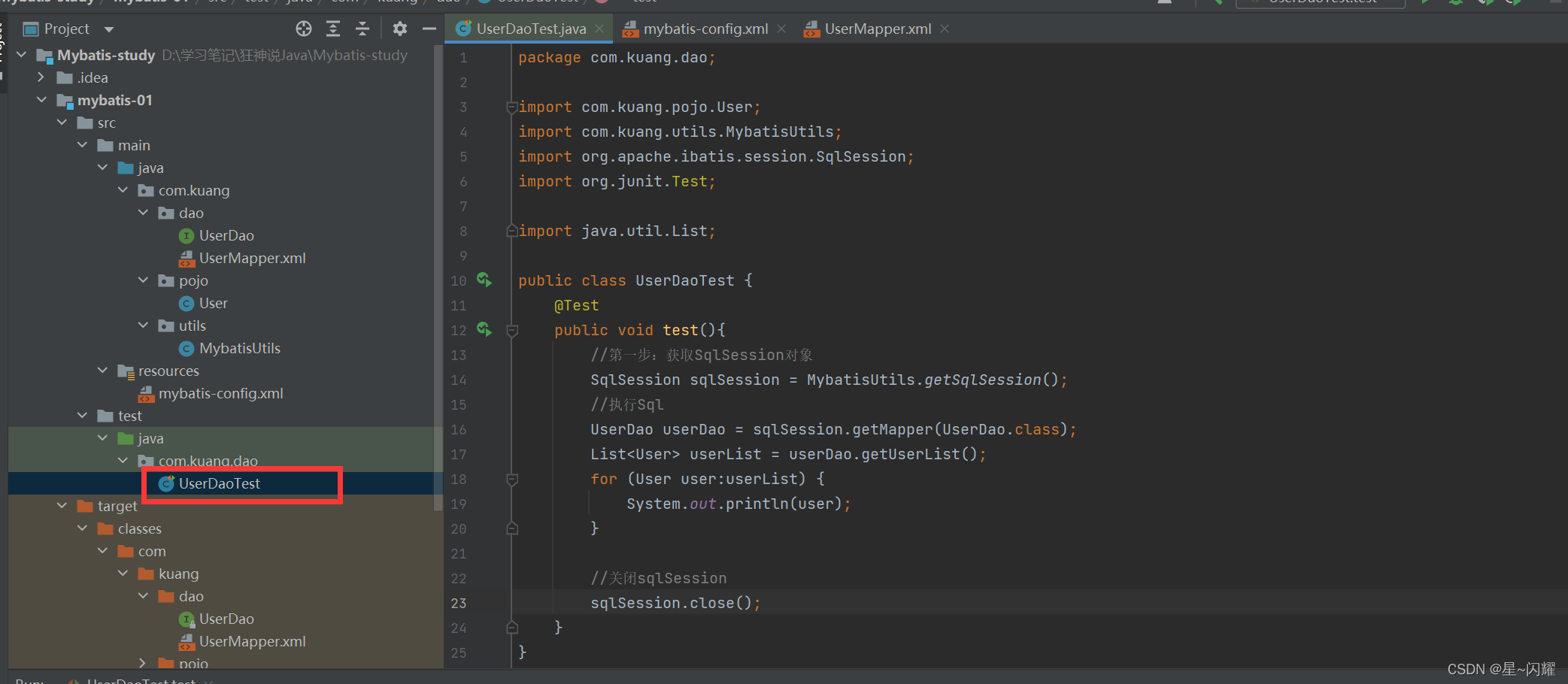
Task: Close the UserDaoTest.java tab
Action: [x=599, y=29]
